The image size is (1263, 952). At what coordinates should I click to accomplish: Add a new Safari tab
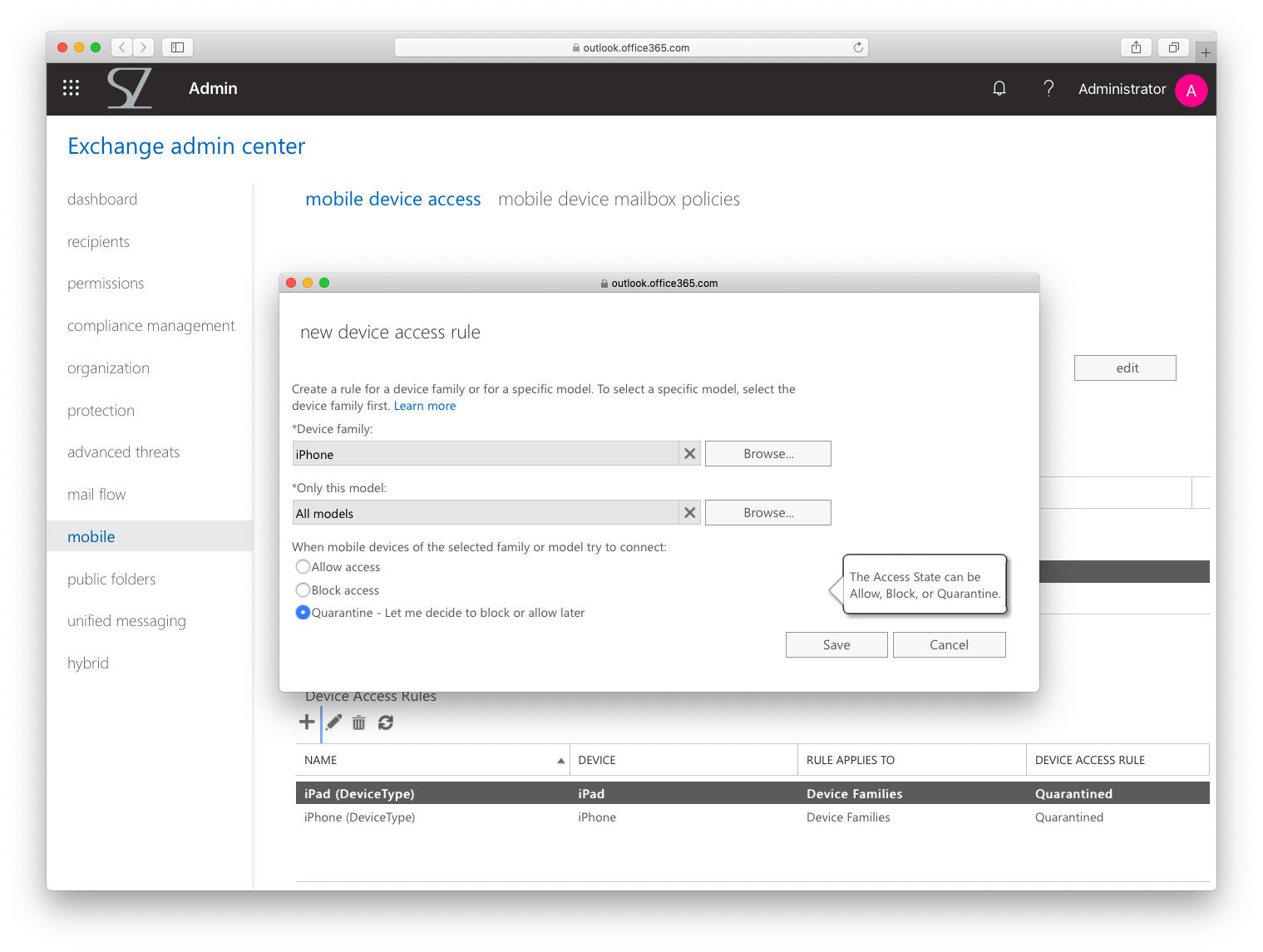[x=1206, y=52]
